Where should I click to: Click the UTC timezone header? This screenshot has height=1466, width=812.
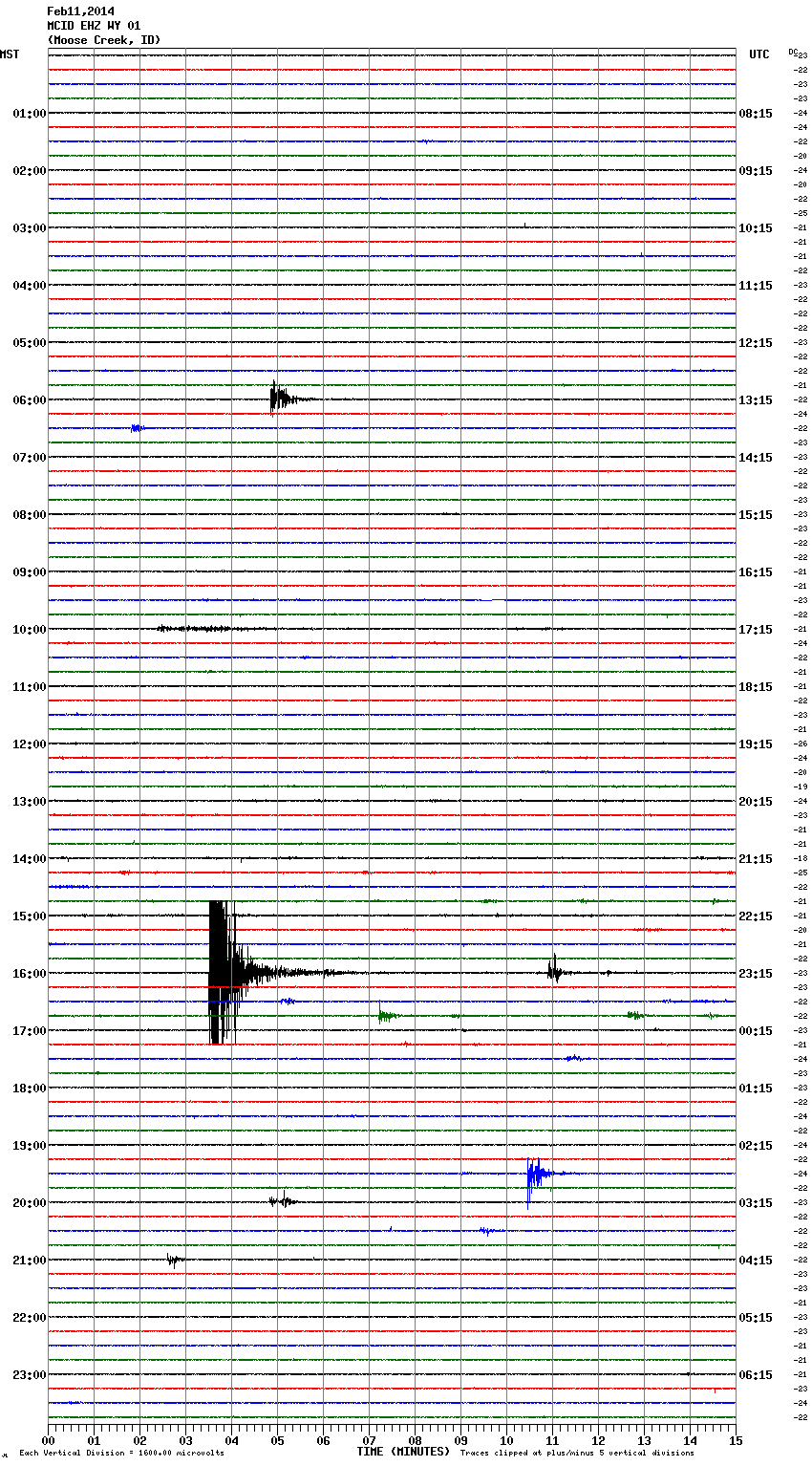click(x=759, y=54)
